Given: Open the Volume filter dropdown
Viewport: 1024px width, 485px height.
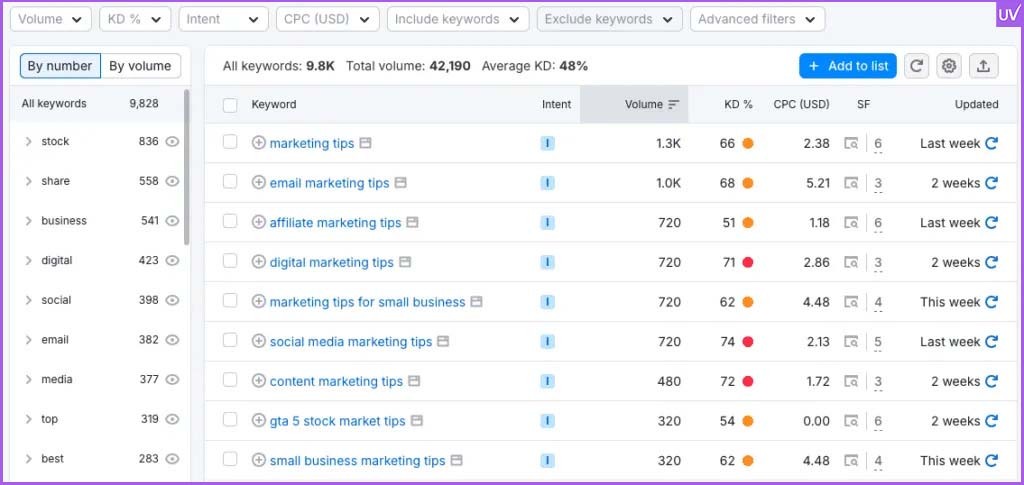Looking at the screenshot, I should [x=51, y=19].
